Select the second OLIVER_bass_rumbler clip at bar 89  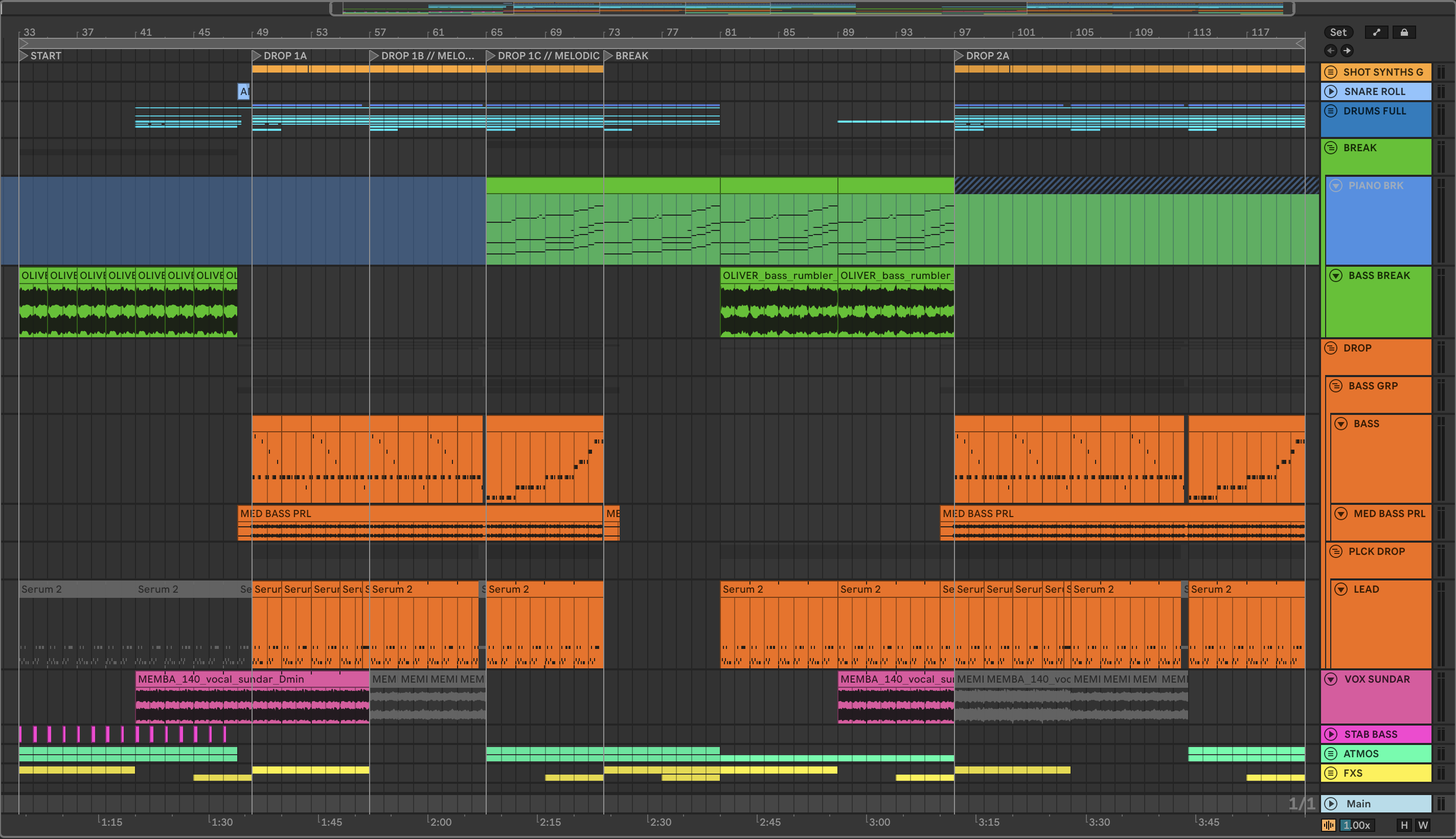click(896, 302)
